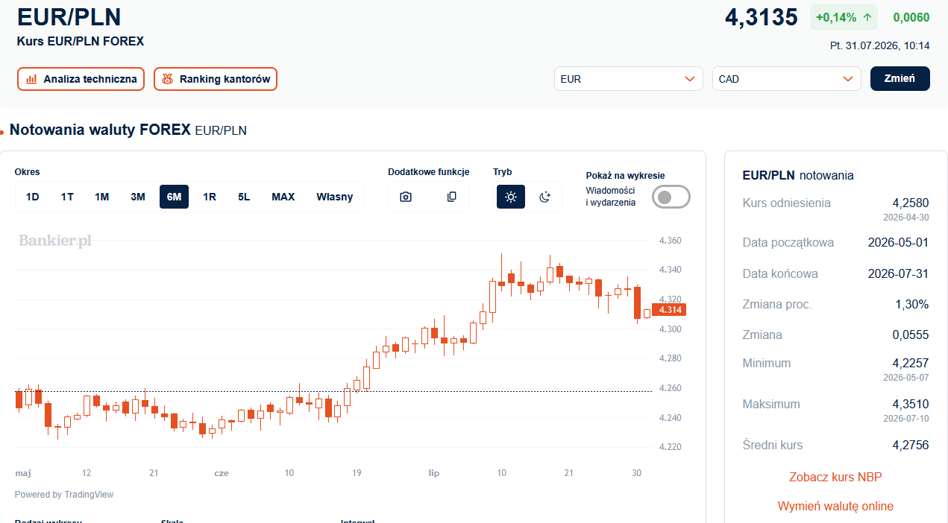948x523 pixels.
Task: Click the 'cze' label on the time axis
Action: point(221,473)
